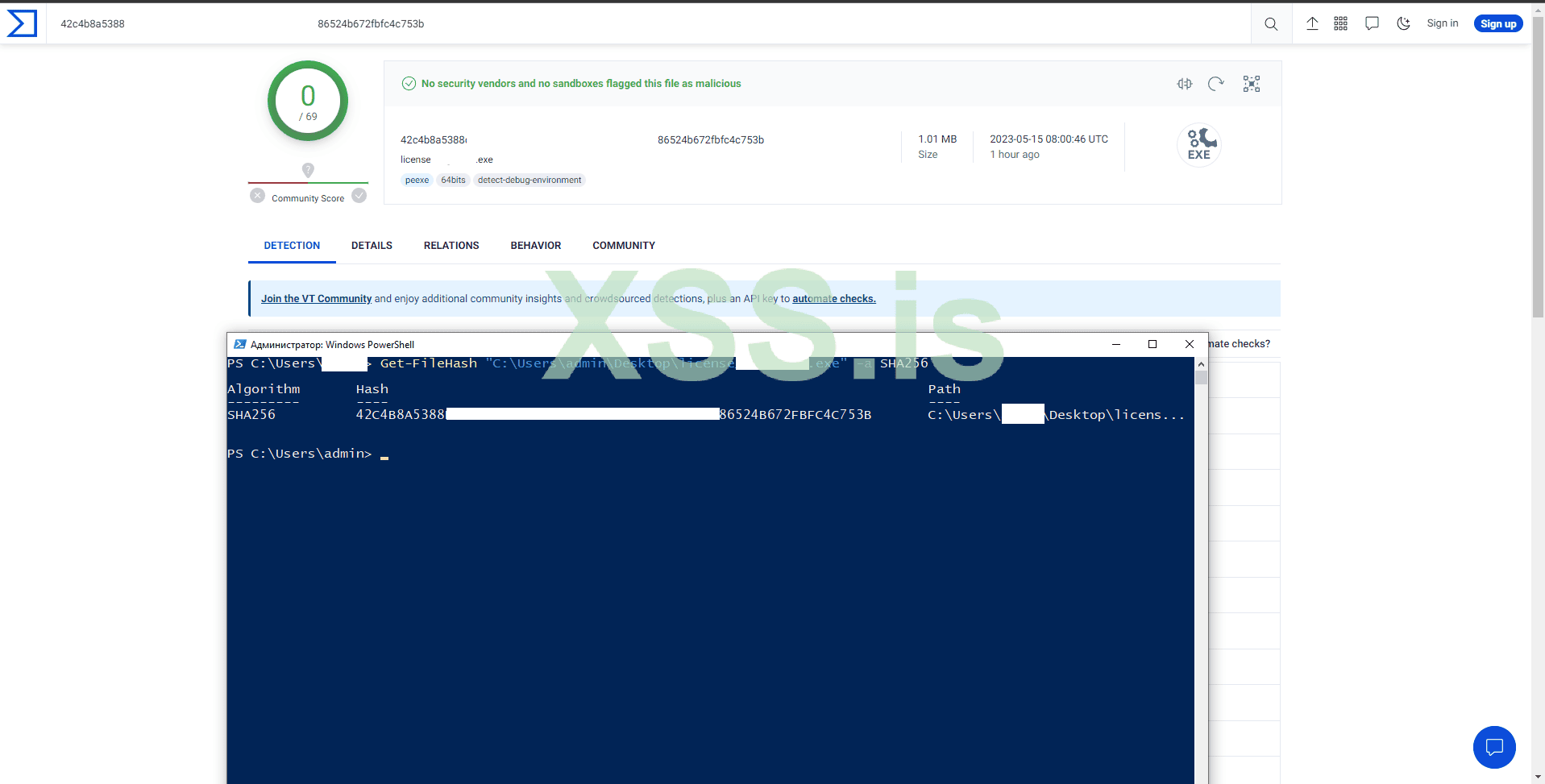Viewport: 1545px width, 784px height.
Task: Click the Hash column header in PowerShell
Action: coord(372,390)
